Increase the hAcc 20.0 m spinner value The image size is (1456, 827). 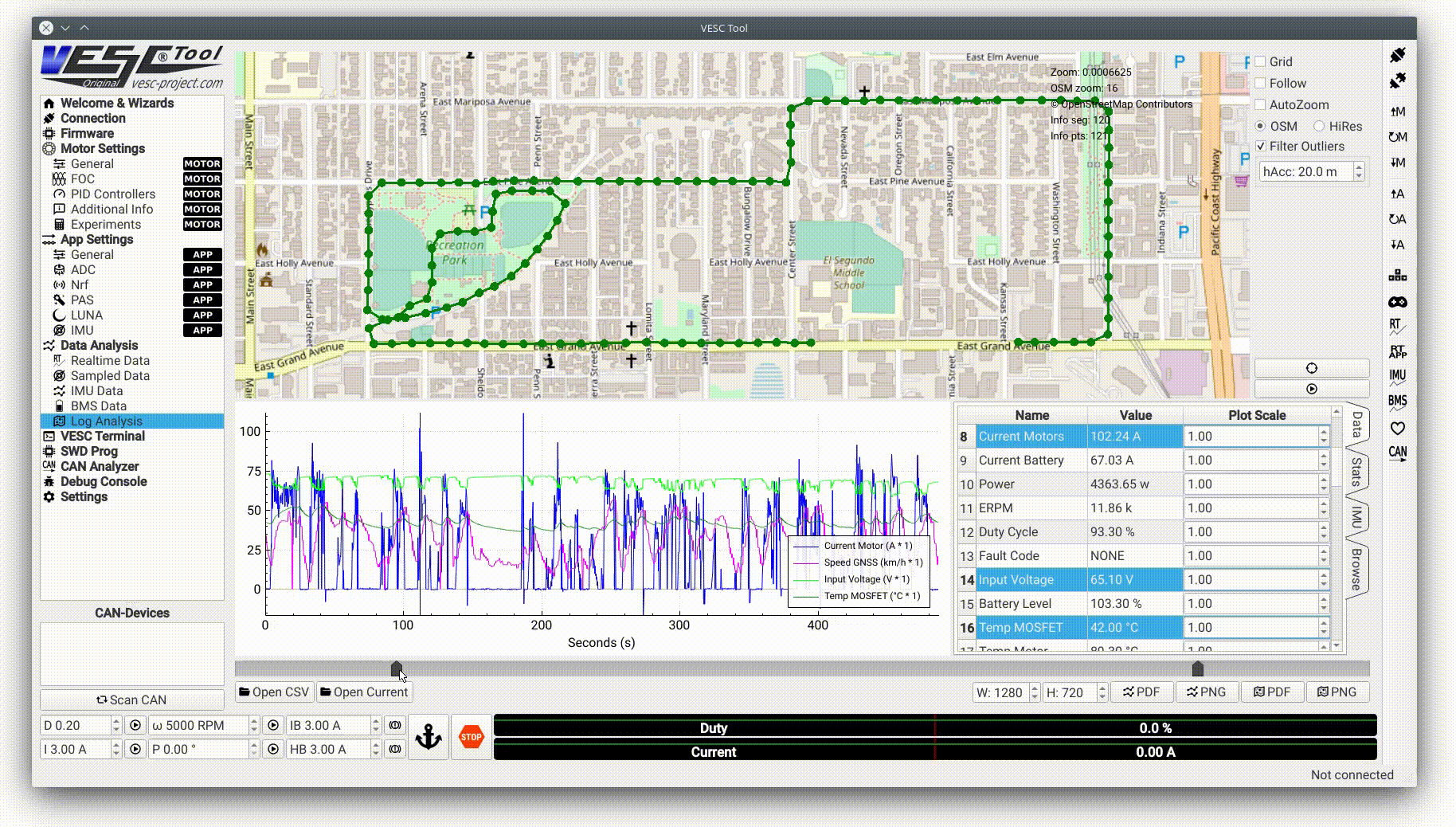(1359, 167)
